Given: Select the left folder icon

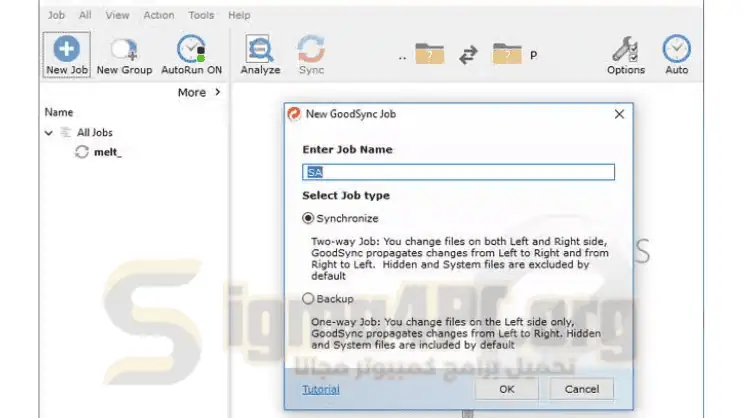Looking at the screenshot, I should click(x=429, y=55).
